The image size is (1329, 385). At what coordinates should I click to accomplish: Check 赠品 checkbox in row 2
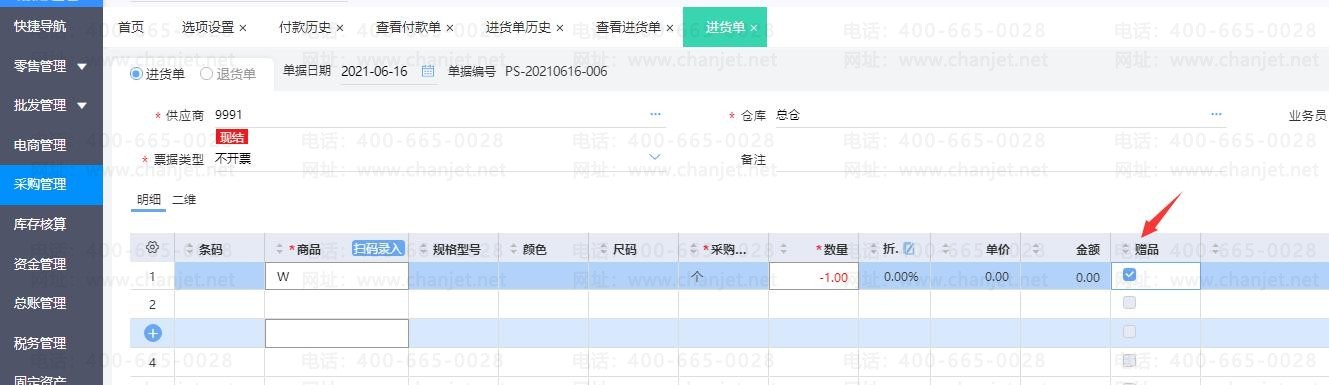coord(1129,302)
